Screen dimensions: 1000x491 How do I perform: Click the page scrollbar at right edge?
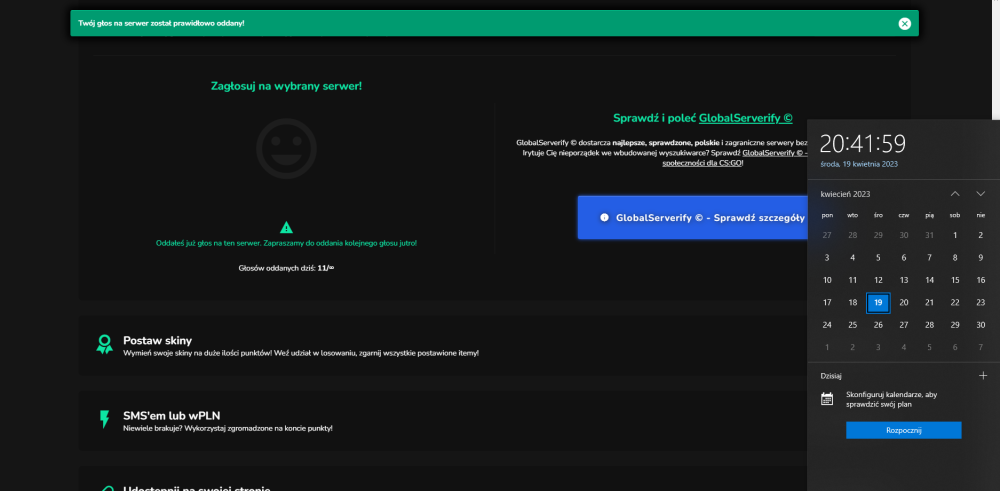click(996, 61)
